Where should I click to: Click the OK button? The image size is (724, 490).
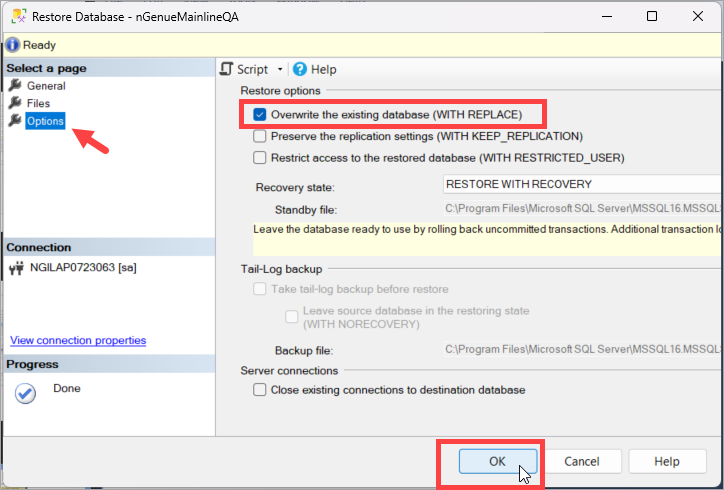pyautogui.click(x=498, y=461)
